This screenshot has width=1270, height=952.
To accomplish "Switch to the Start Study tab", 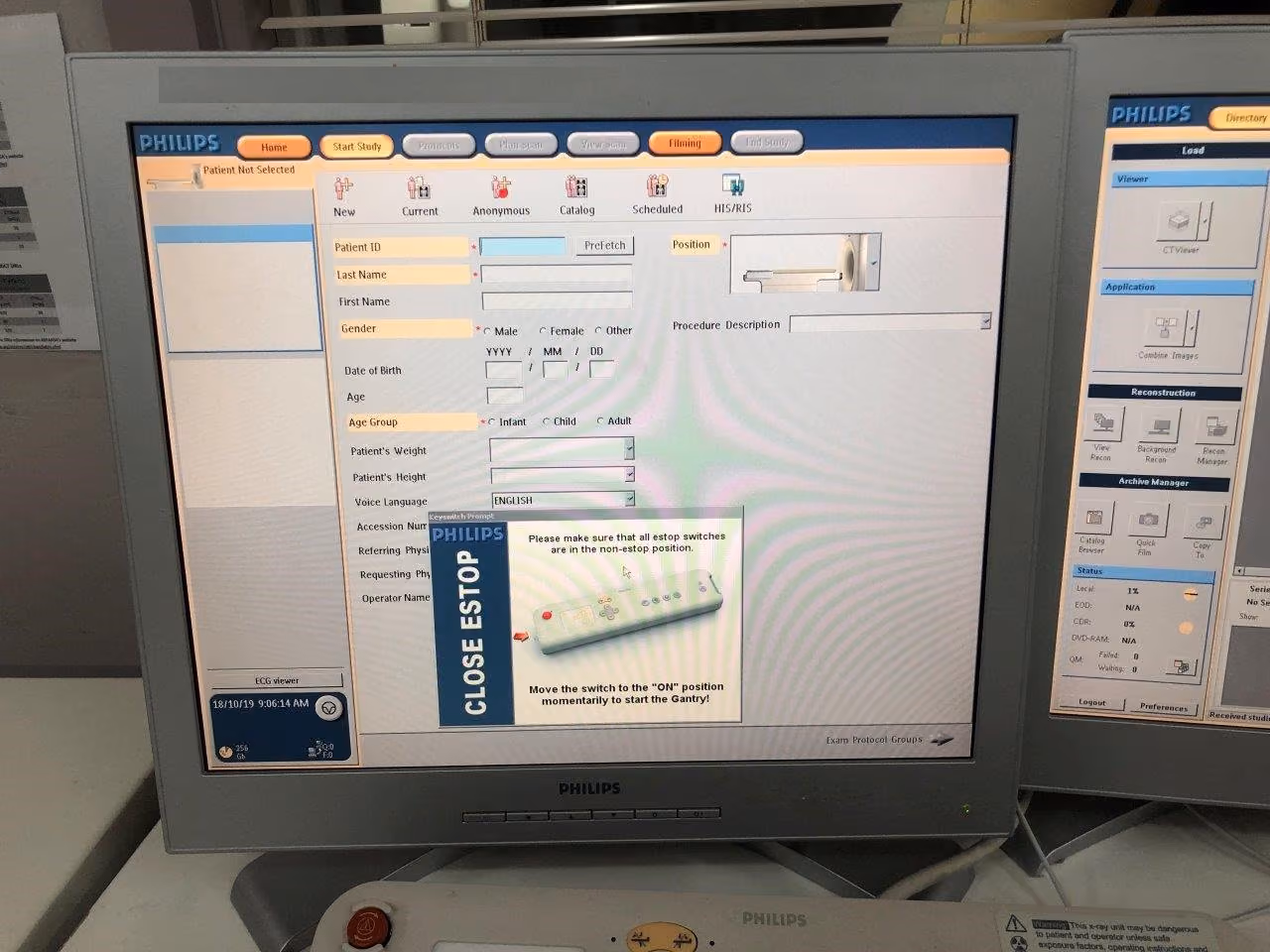I will 356,146.
